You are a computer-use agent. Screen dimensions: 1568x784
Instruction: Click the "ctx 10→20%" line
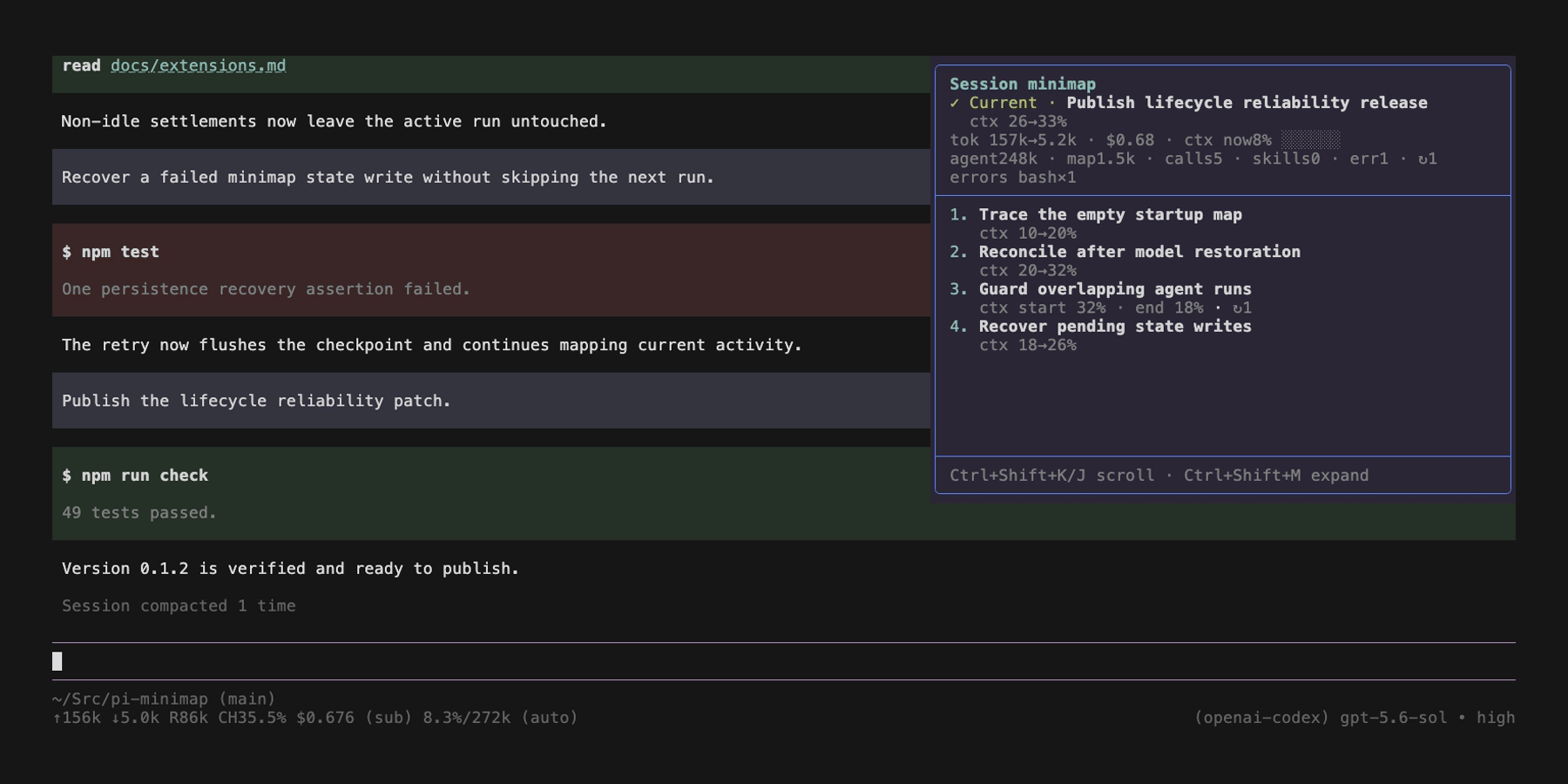pyautogui.click(x=1028, y=233)
